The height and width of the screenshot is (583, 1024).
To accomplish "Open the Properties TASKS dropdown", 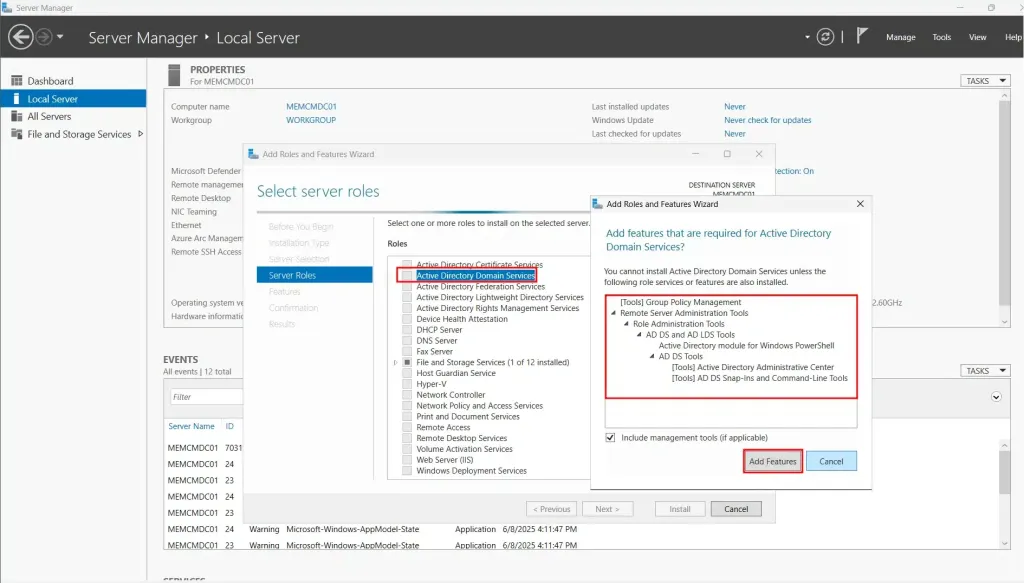I will coord(981,81).
